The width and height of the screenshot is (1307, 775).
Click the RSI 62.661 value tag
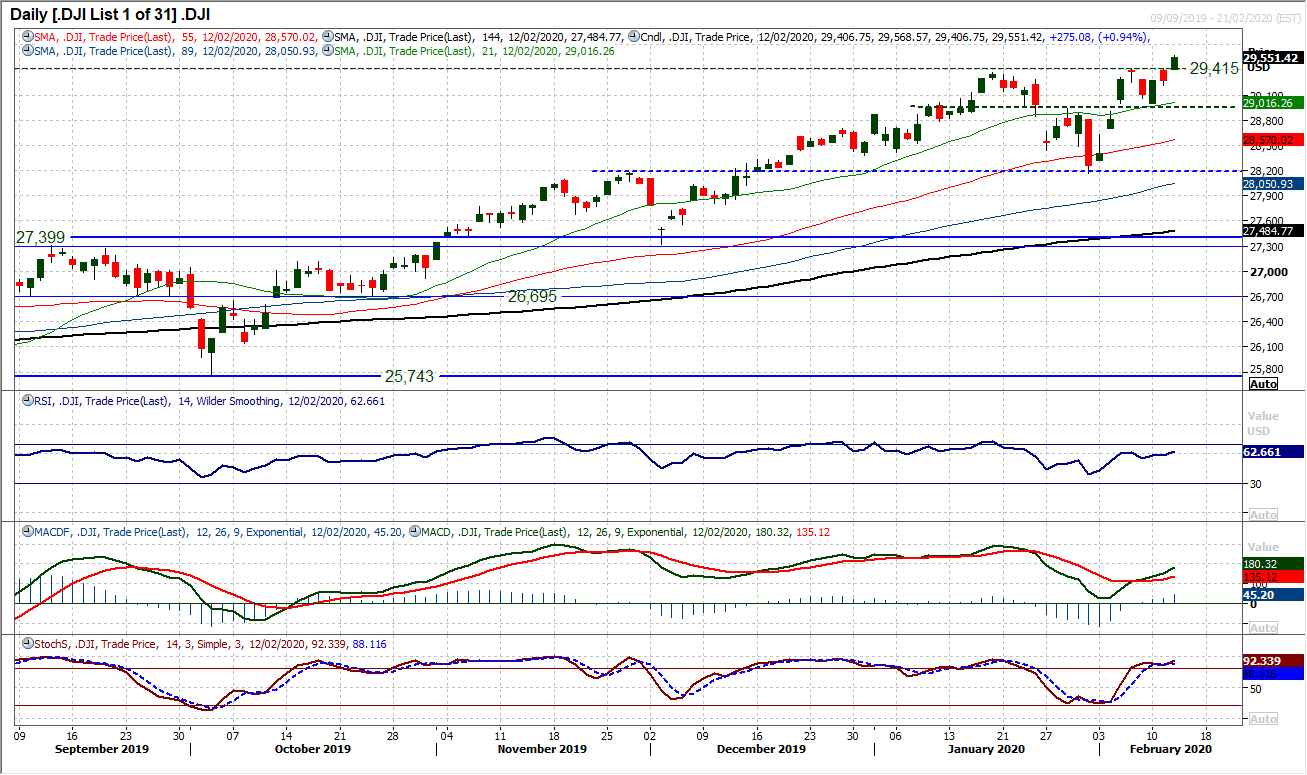(x=1274, y=451)
